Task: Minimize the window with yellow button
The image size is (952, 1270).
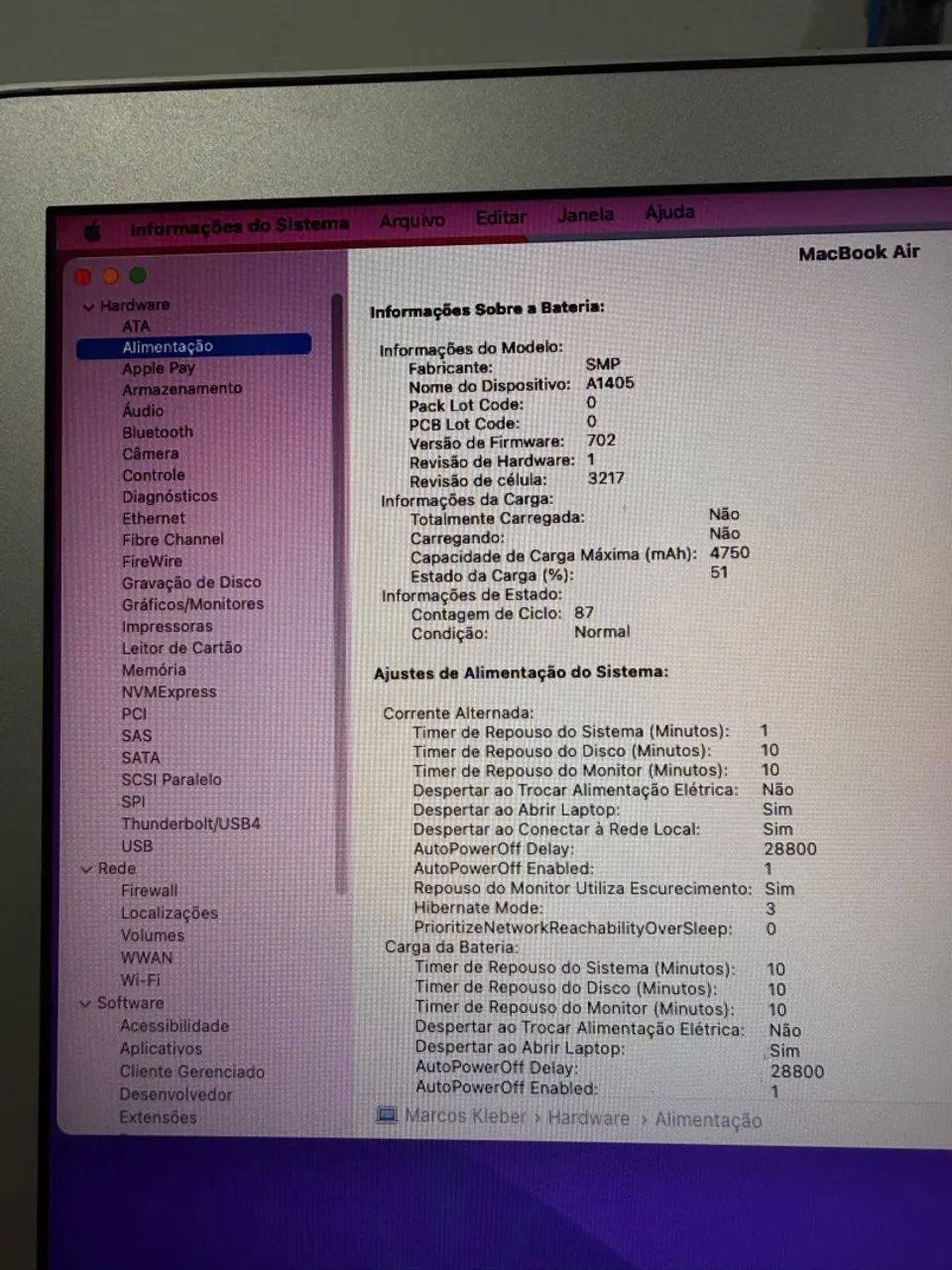Action: 111,277
